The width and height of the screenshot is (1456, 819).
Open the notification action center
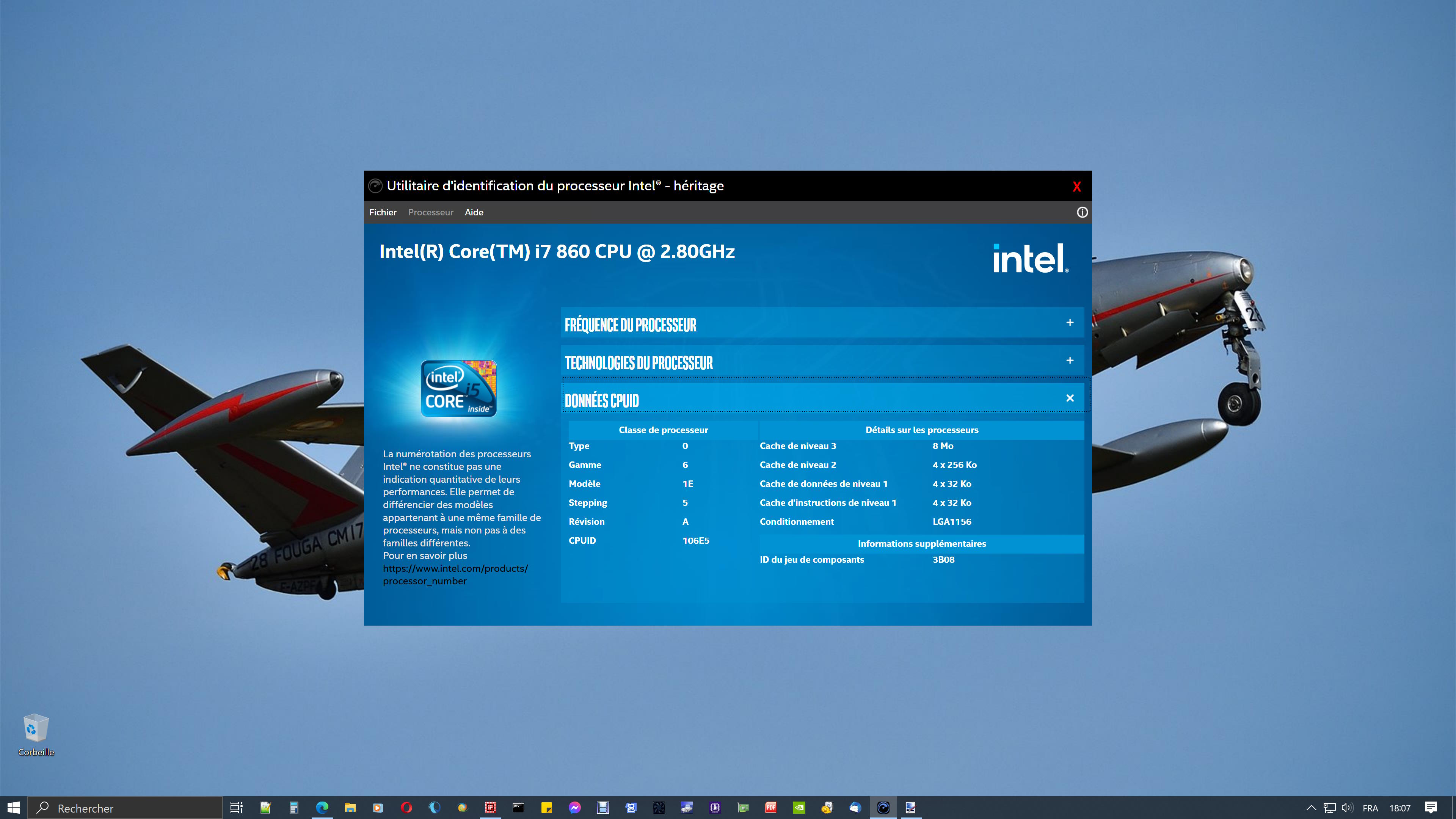pos(1431,808)
